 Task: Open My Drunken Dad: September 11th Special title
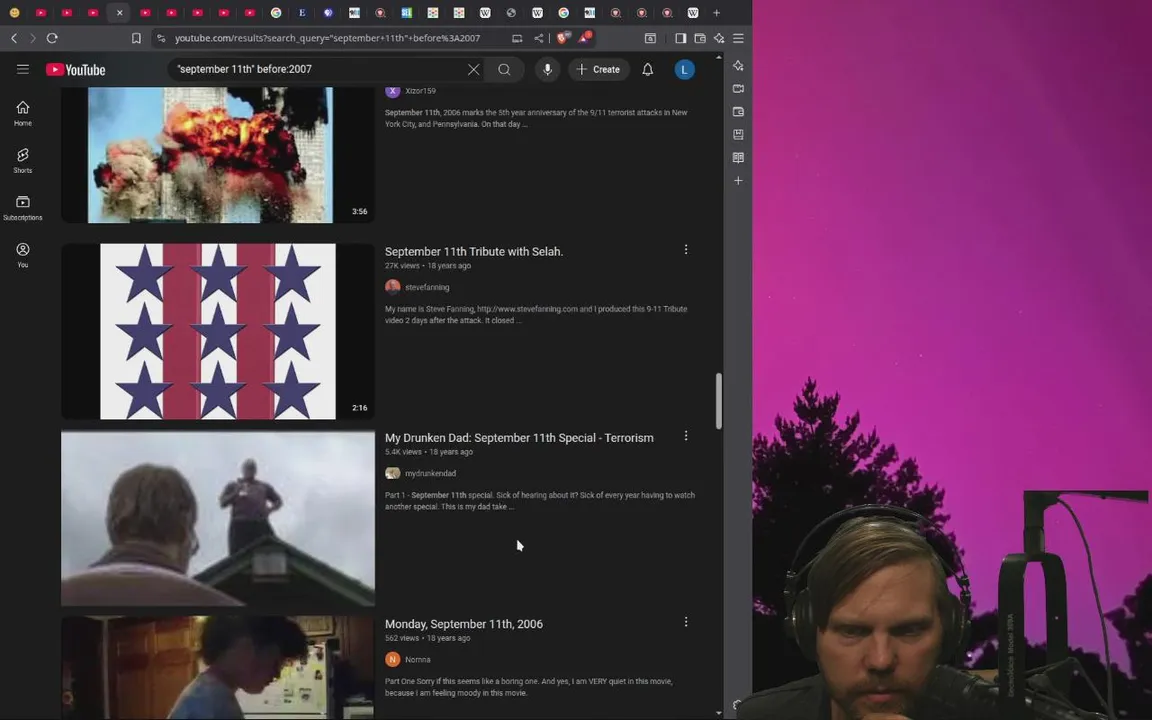coord(519,438)
